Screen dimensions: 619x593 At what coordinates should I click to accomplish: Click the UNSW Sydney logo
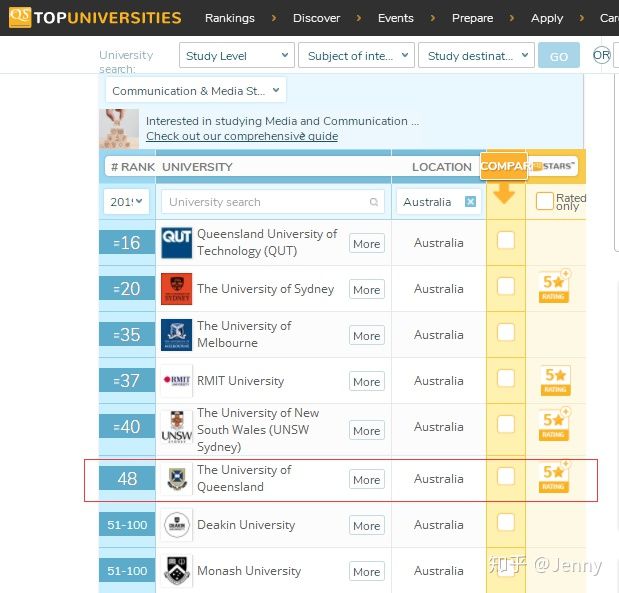[176, 427]
